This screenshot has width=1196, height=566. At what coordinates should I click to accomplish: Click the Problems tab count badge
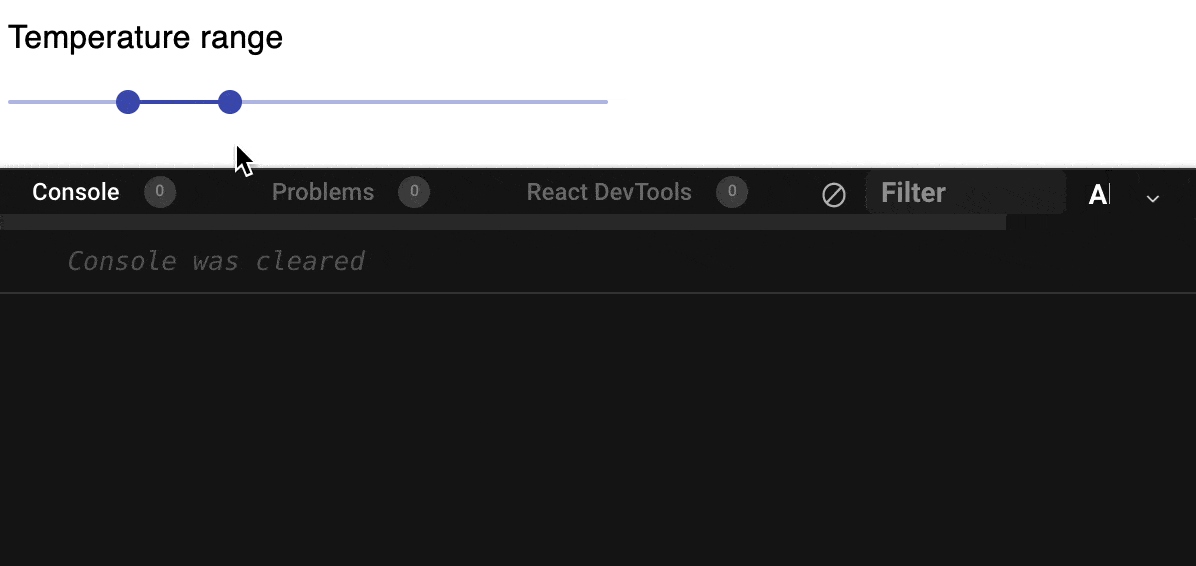414,191
